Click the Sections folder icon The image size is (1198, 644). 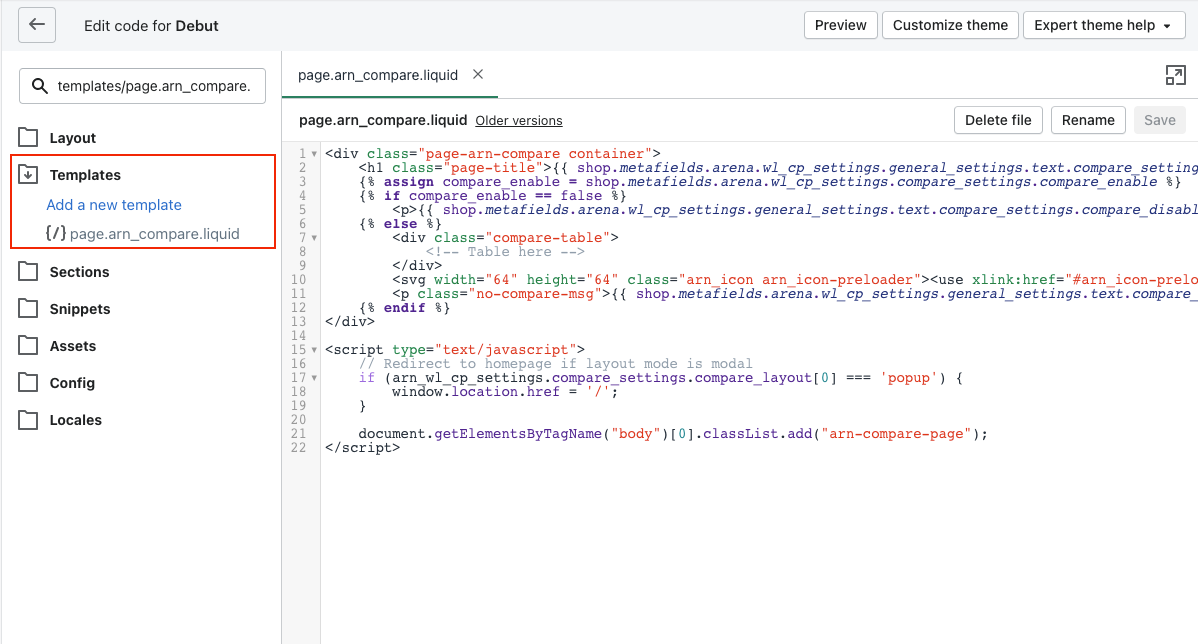(28, 271)
